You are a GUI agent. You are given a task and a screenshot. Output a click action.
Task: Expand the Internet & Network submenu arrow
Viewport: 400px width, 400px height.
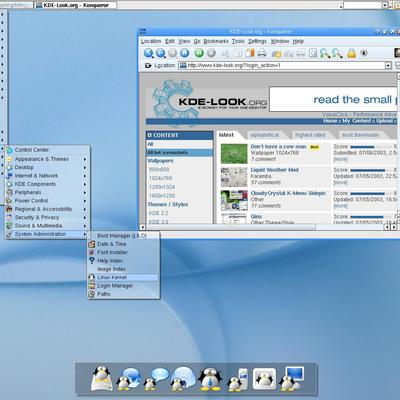pyautogui.click(x=85, y=176)
